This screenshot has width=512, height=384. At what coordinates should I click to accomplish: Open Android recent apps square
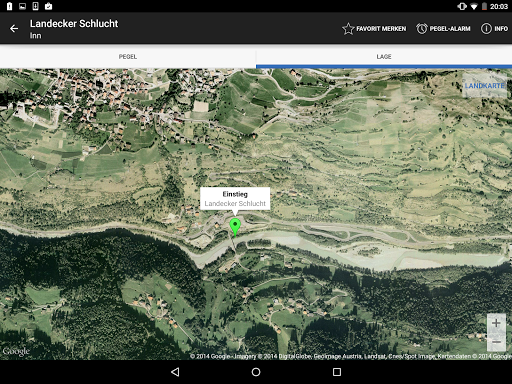point(337,372)
